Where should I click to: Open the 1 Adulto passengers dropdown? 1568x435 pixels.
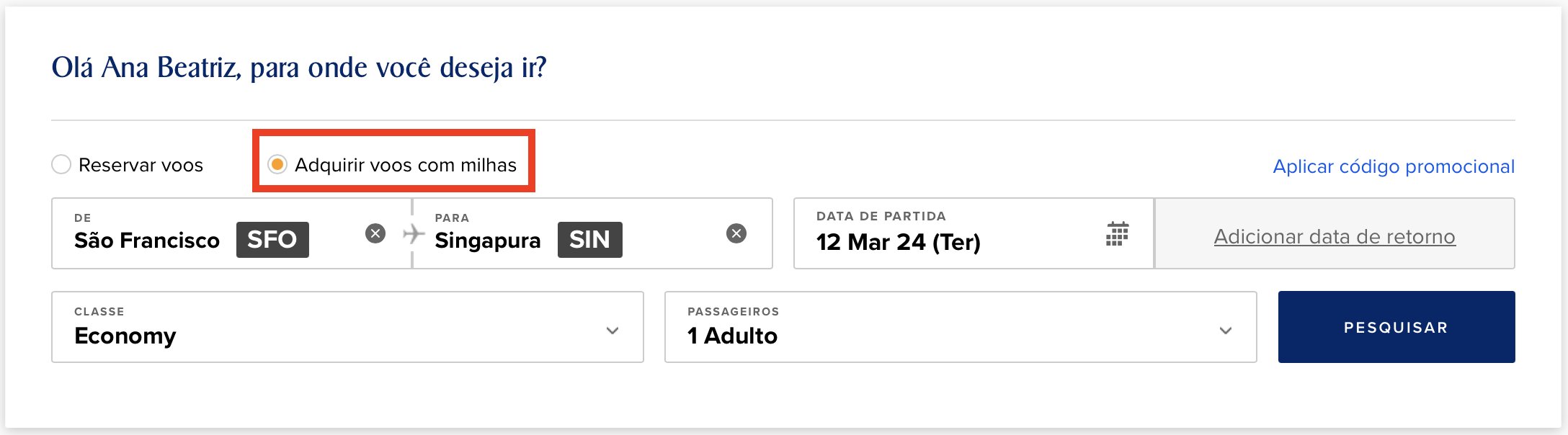[961, 327]
